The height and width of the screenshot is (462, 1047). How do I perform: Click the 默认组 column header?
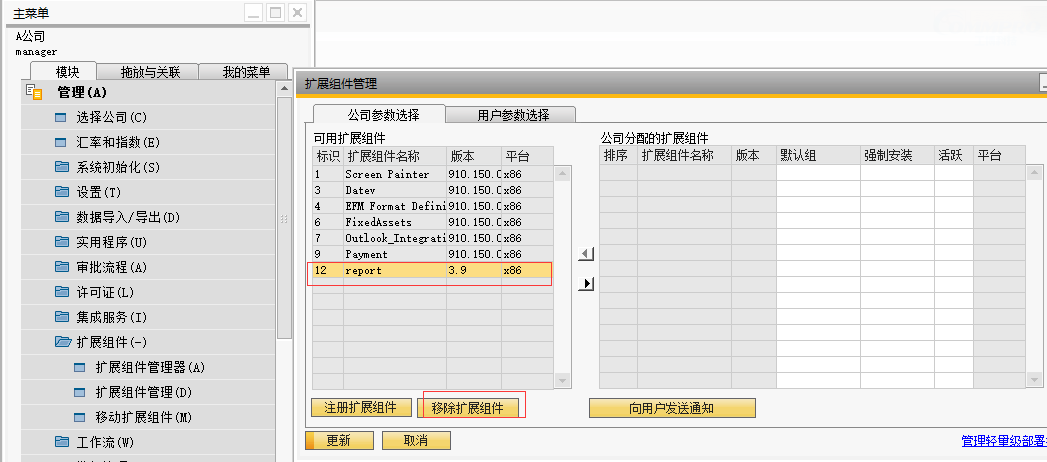(x=818, y=156)
